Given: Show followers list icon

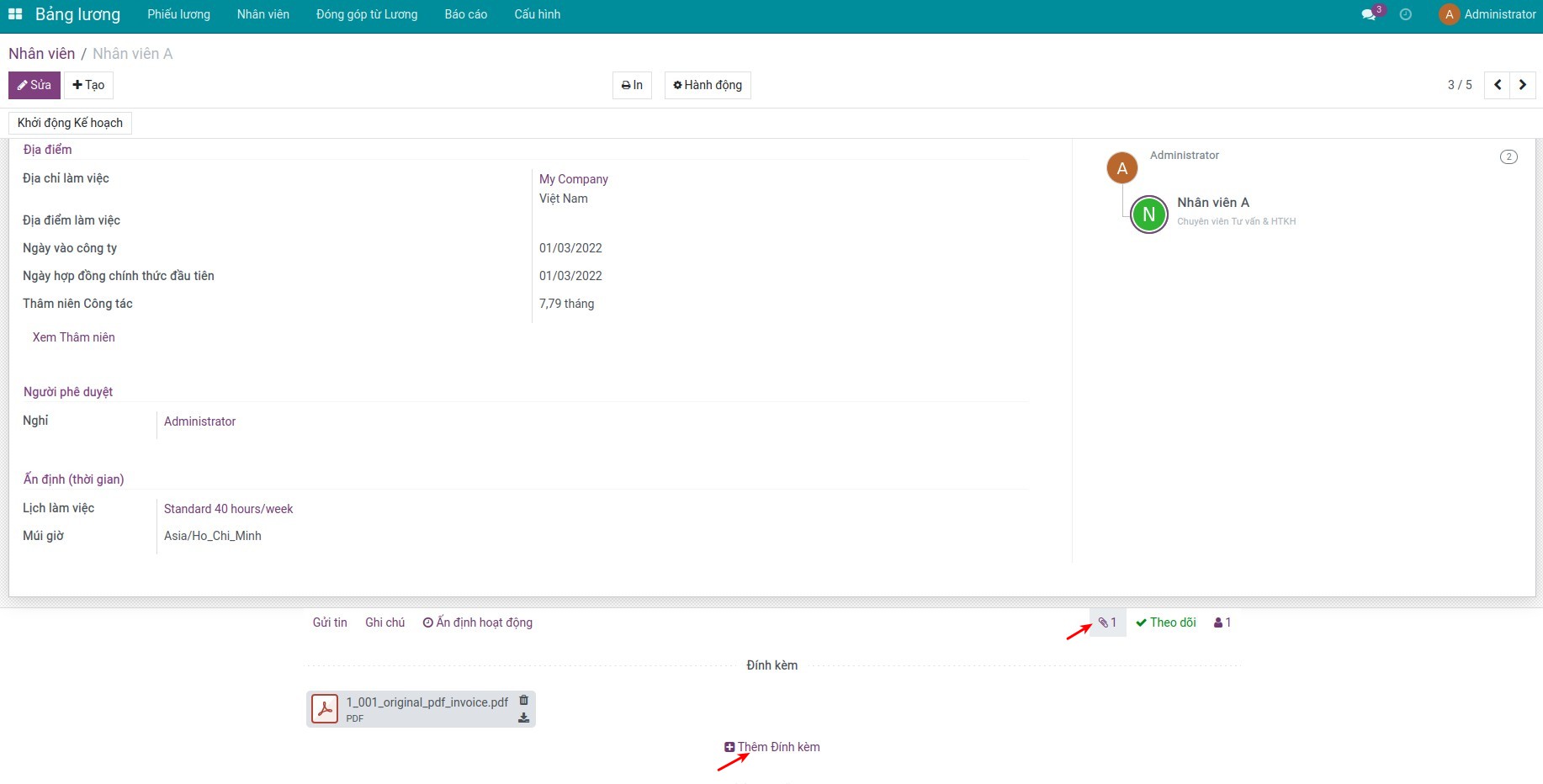Looking at the screenshot, I should coord(1222,622).
